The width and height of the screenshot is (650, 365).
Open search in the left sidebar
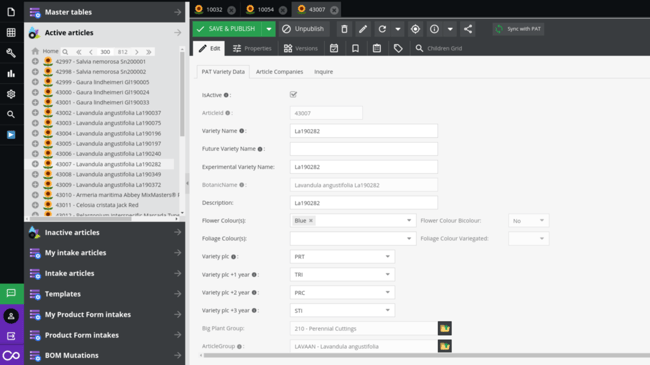[11, 114]
